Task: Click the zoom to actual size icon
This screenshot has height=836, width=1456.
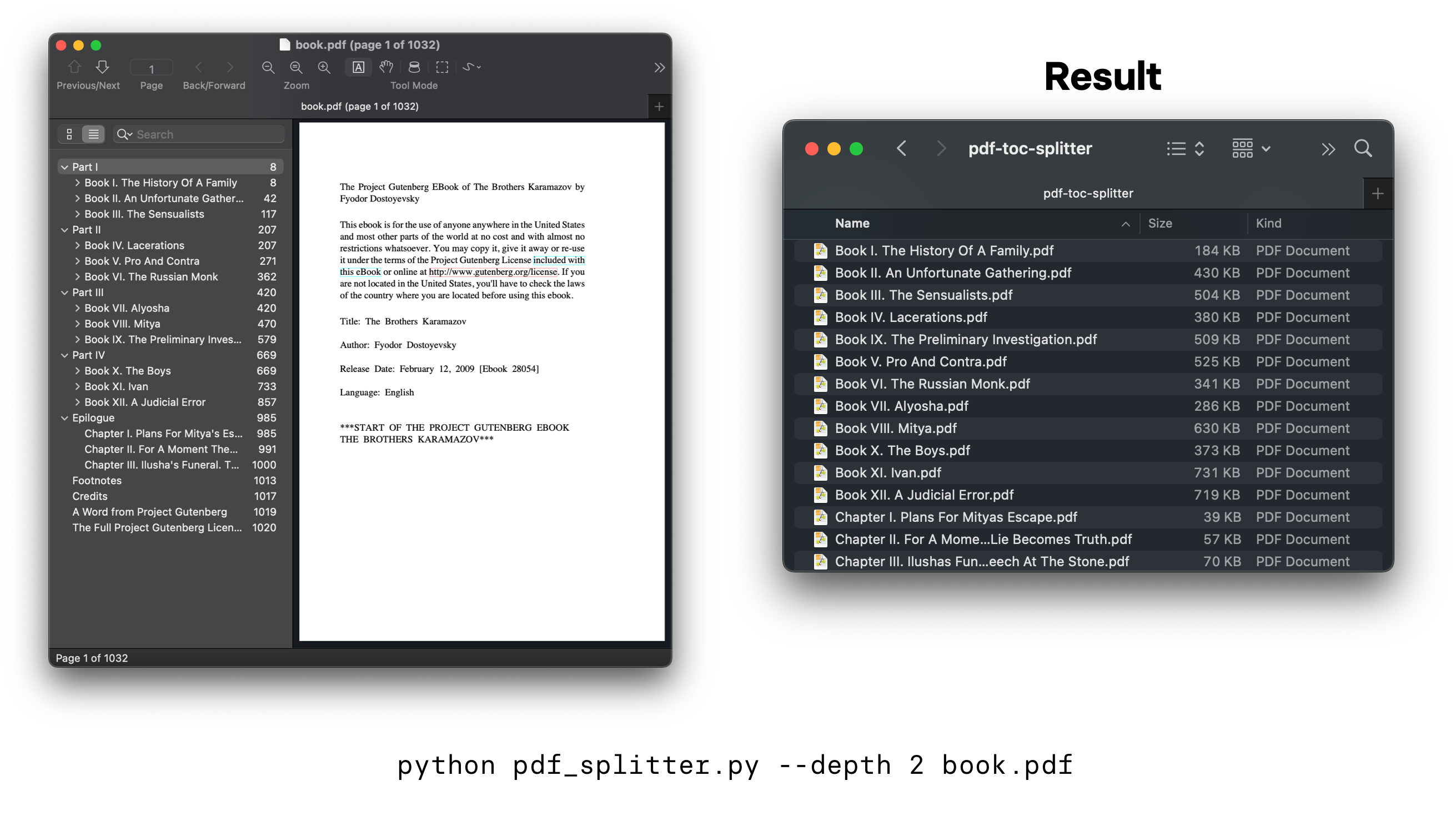Action: point(296,67)
